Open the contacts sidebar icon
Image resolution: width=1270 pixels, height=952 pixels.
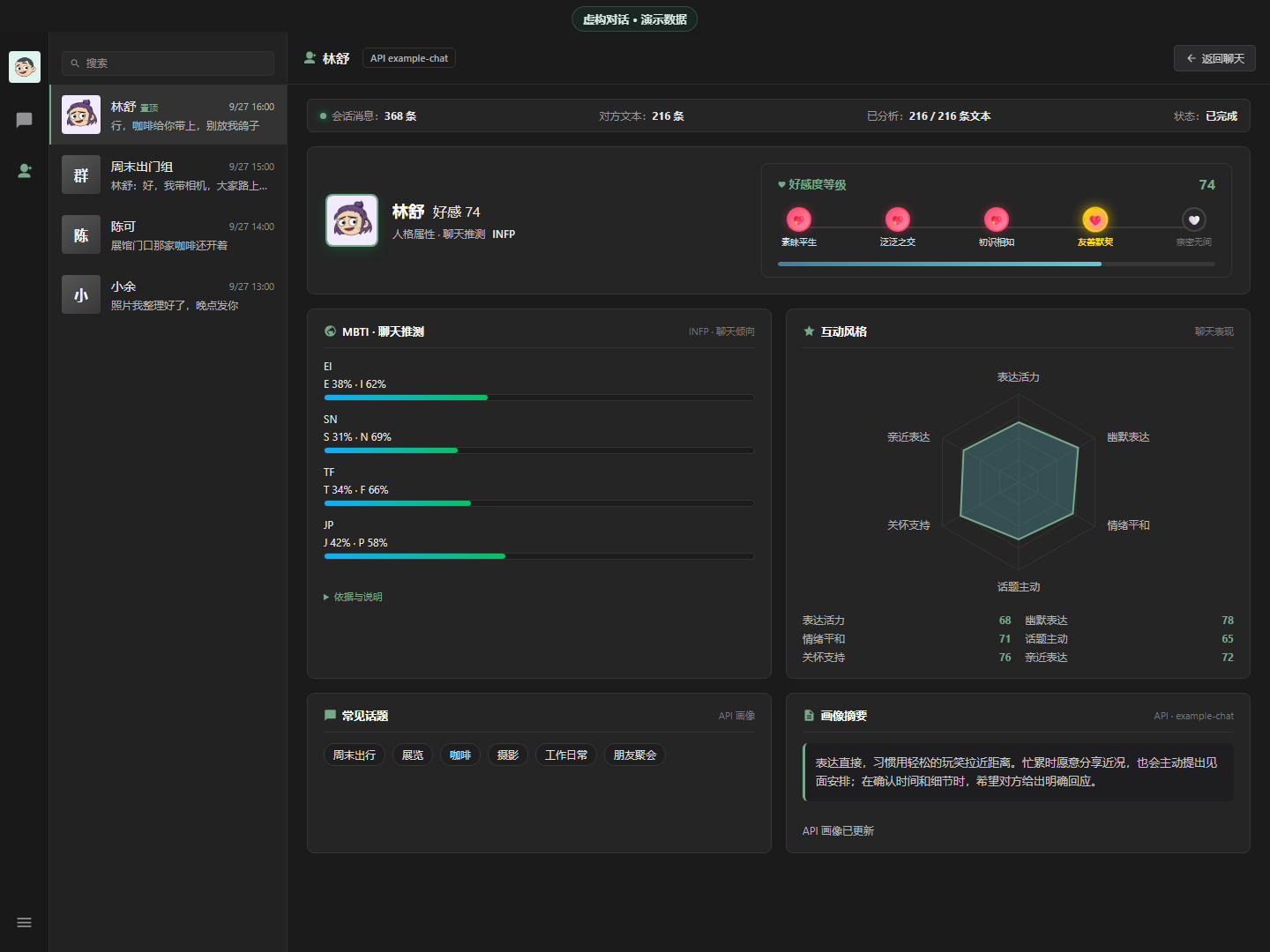pyautogui.click(x=25, y=170)
